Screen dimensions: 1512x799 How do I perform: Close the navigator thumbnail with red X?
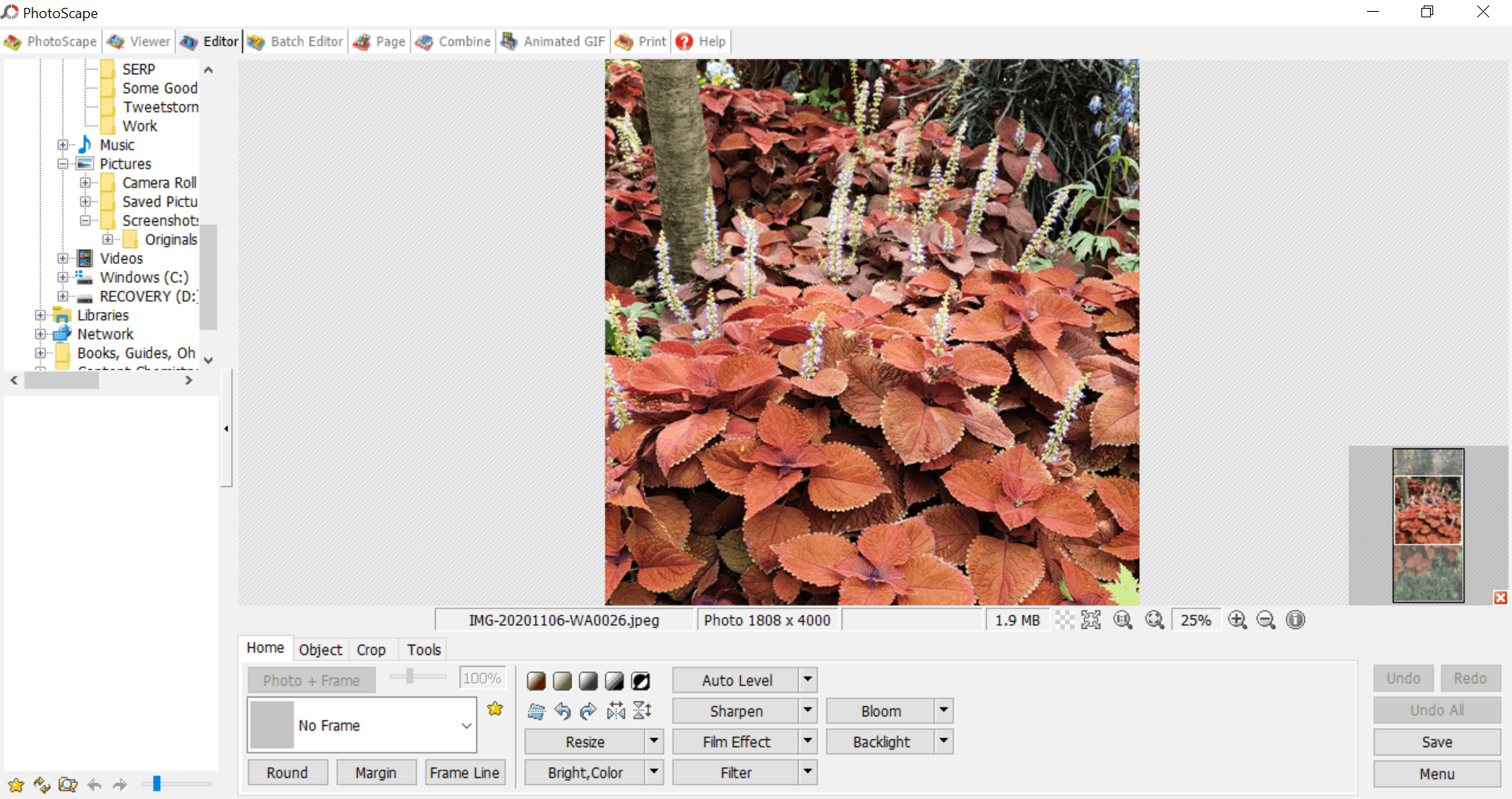pyautogui.click(x=1500, y=598)
